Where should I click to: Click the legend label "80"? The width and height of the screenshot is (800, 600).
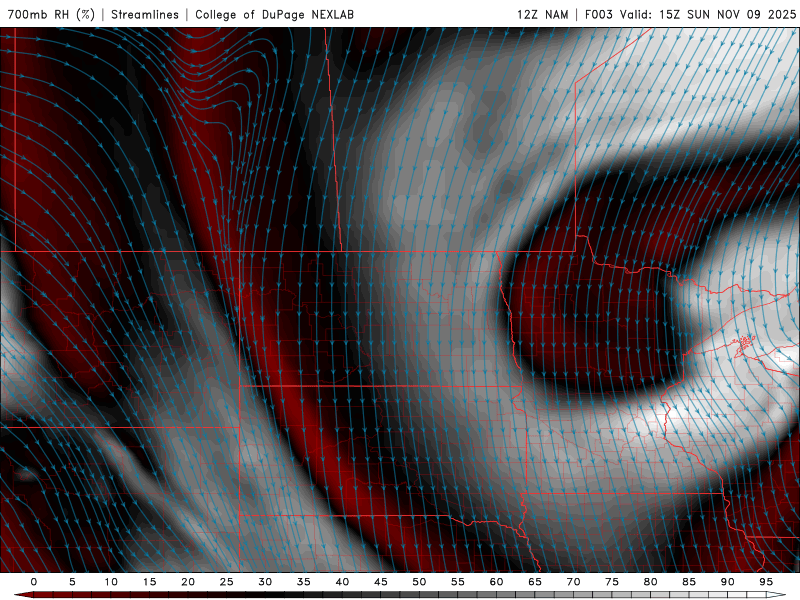(650, 582)
